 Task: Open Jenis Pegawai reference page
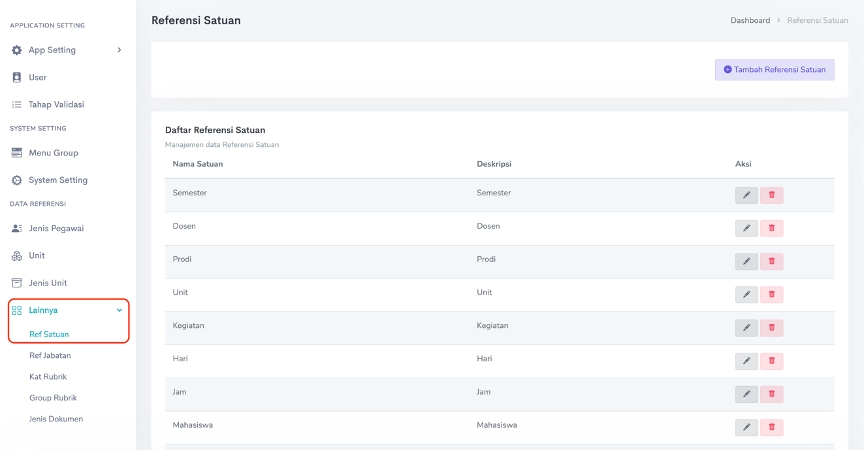tap(56, 228)
